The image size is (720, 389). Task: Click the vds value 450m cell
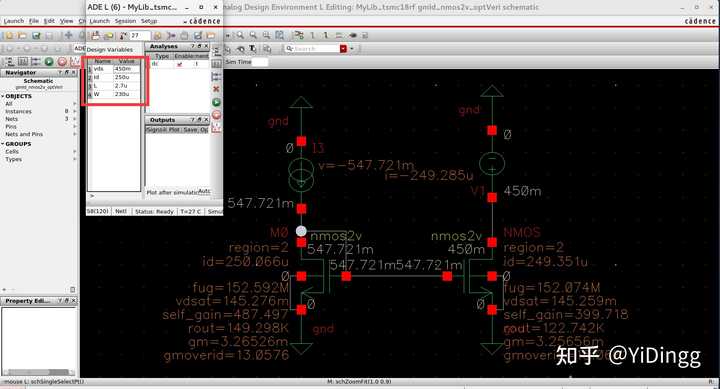127,69
